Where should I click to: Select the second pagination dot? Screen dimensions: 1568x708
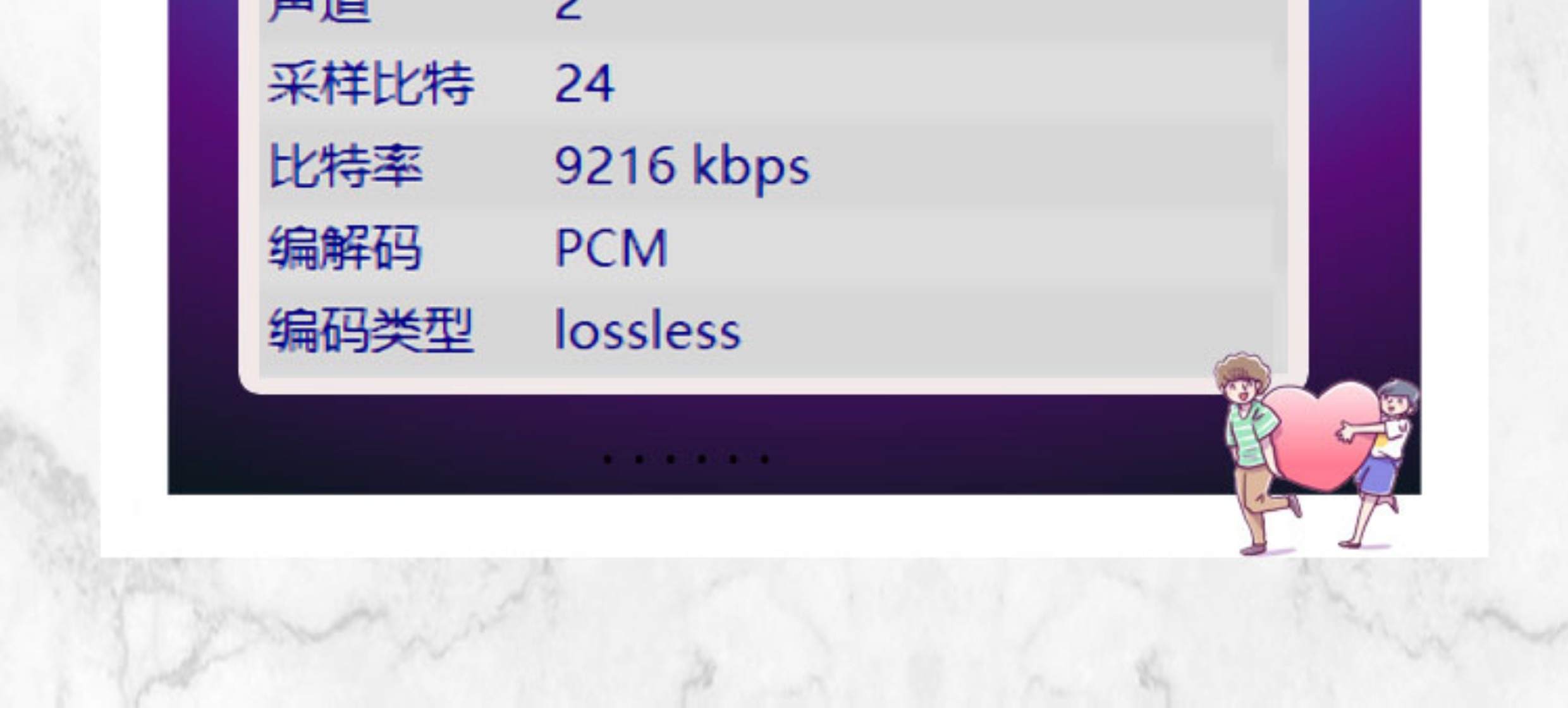[639, 459]
